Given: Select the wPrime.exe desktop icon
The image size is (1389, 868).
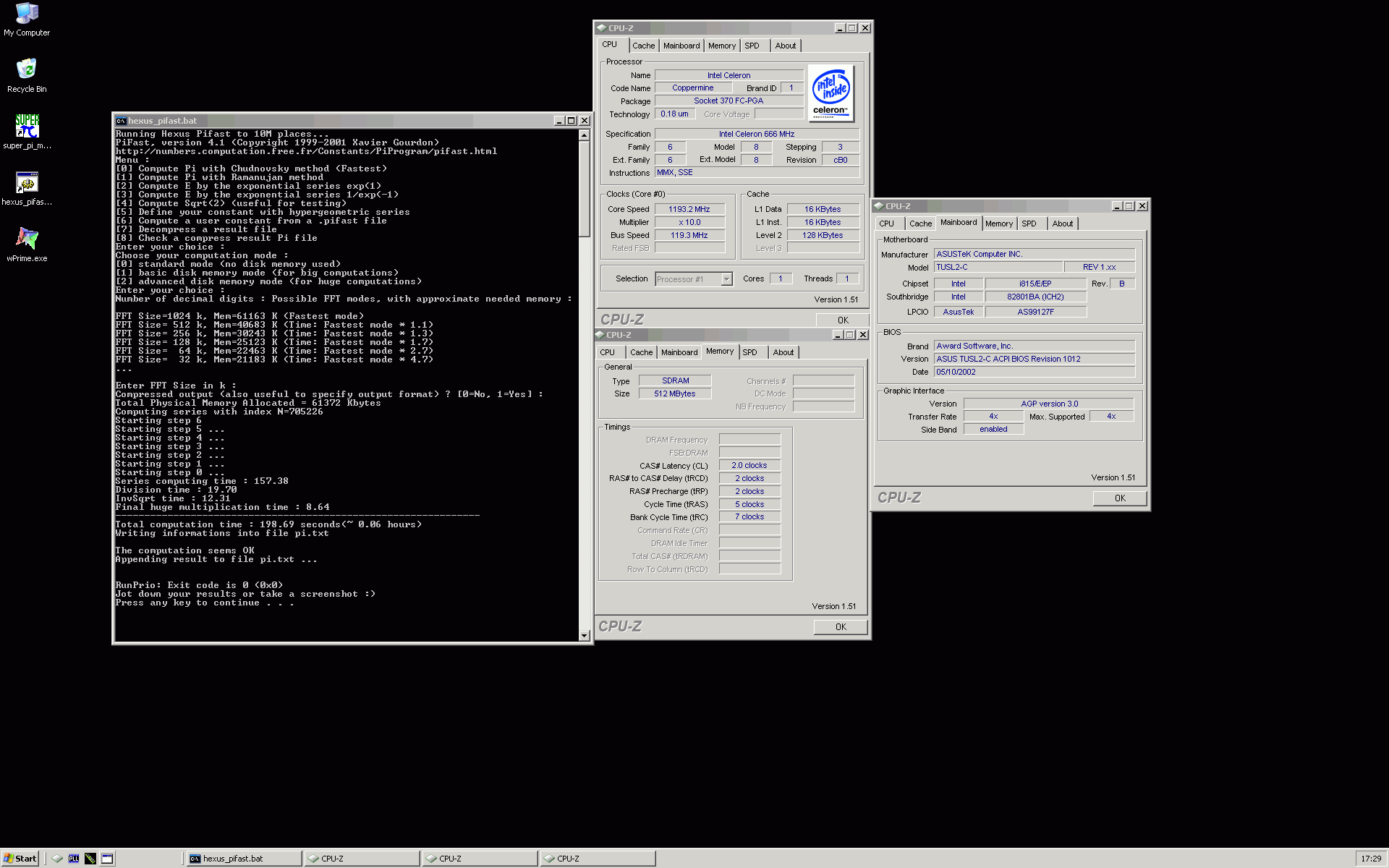Looking at the screenshot, I should click(27, 244).
